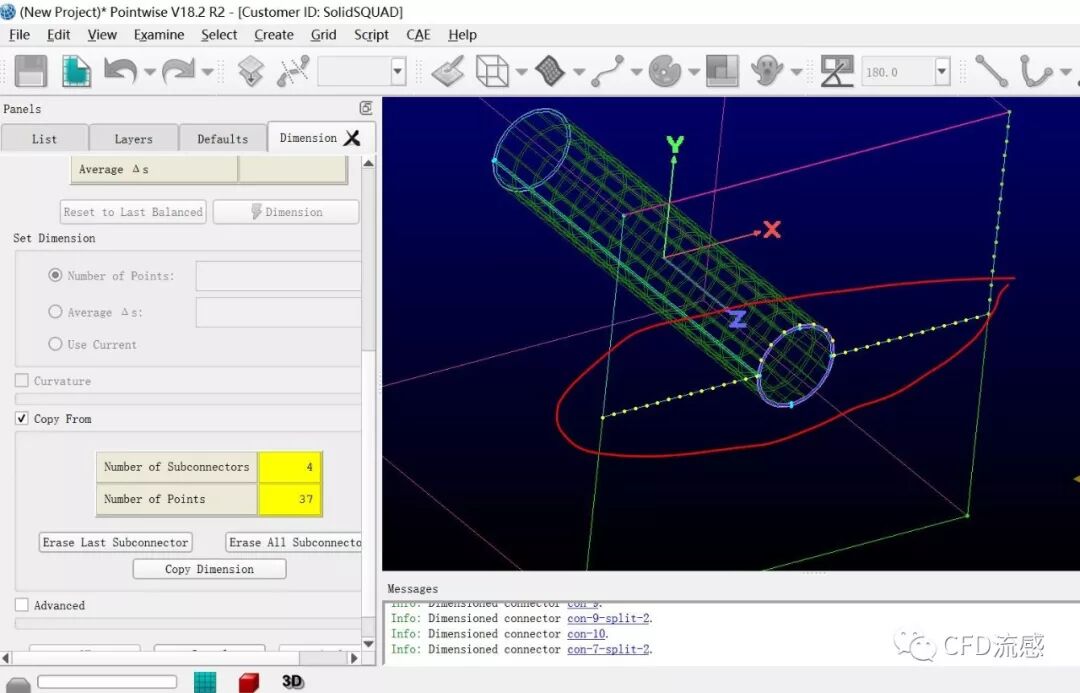The image size is (1080, 693).
Task: Click the Number of Points input field
Action: pos(278,276)
